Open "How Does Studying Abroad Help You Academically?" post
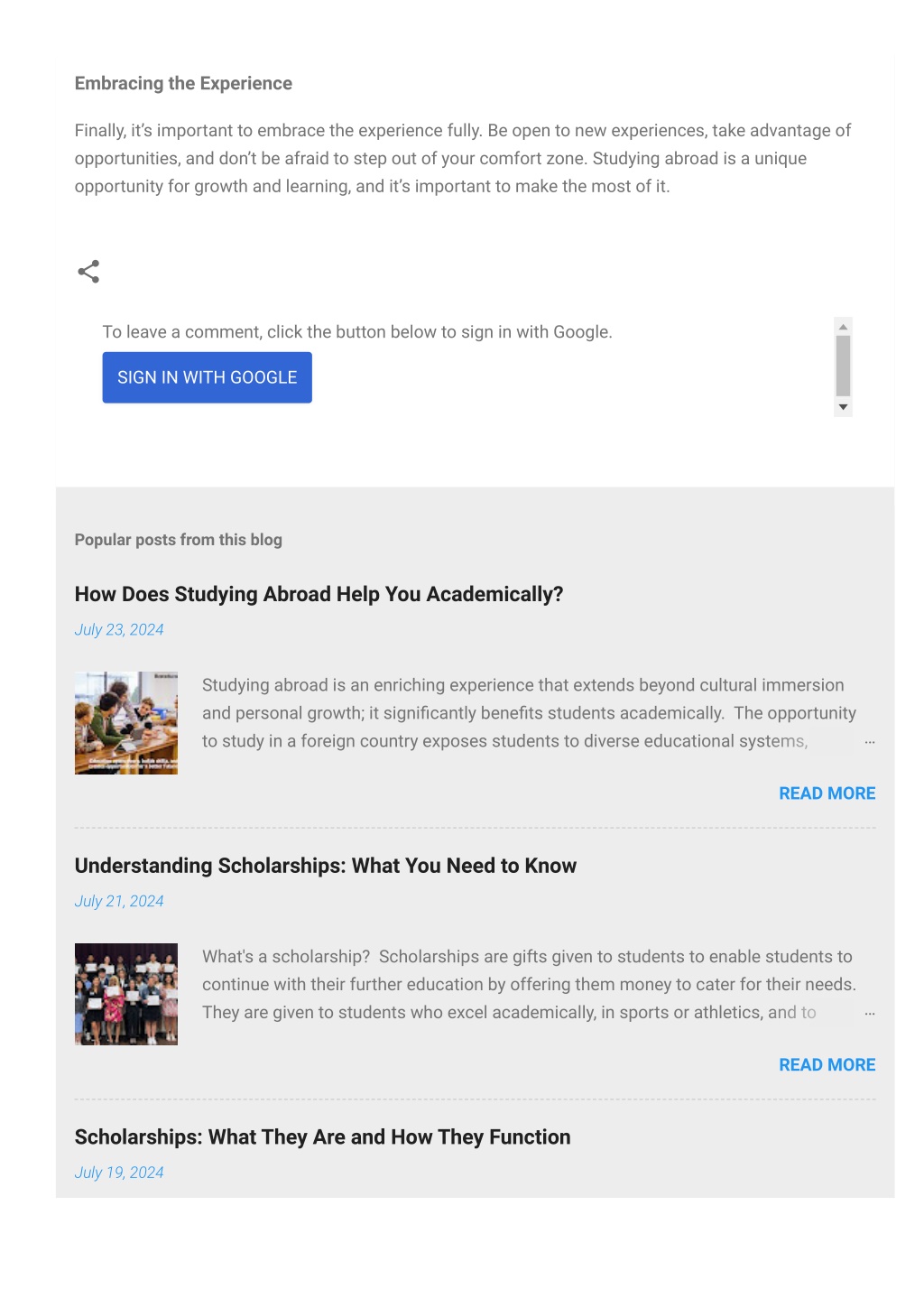The image size is (924, 1308). coord(319,594)
